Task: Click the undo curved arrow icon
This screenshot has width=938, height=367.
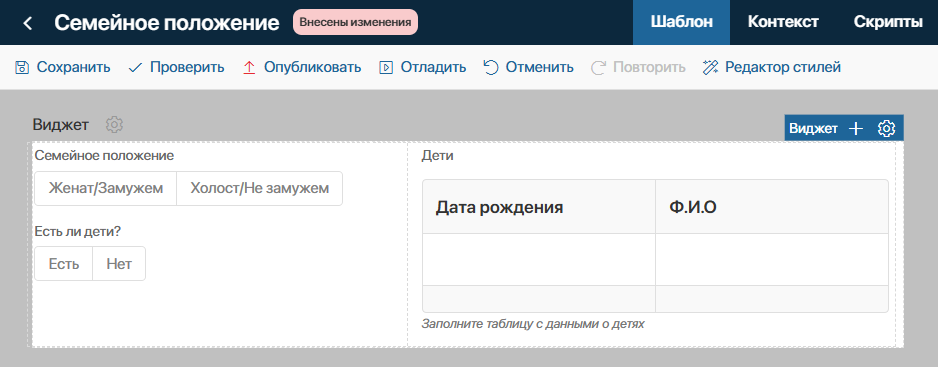Action: (491, 67)
